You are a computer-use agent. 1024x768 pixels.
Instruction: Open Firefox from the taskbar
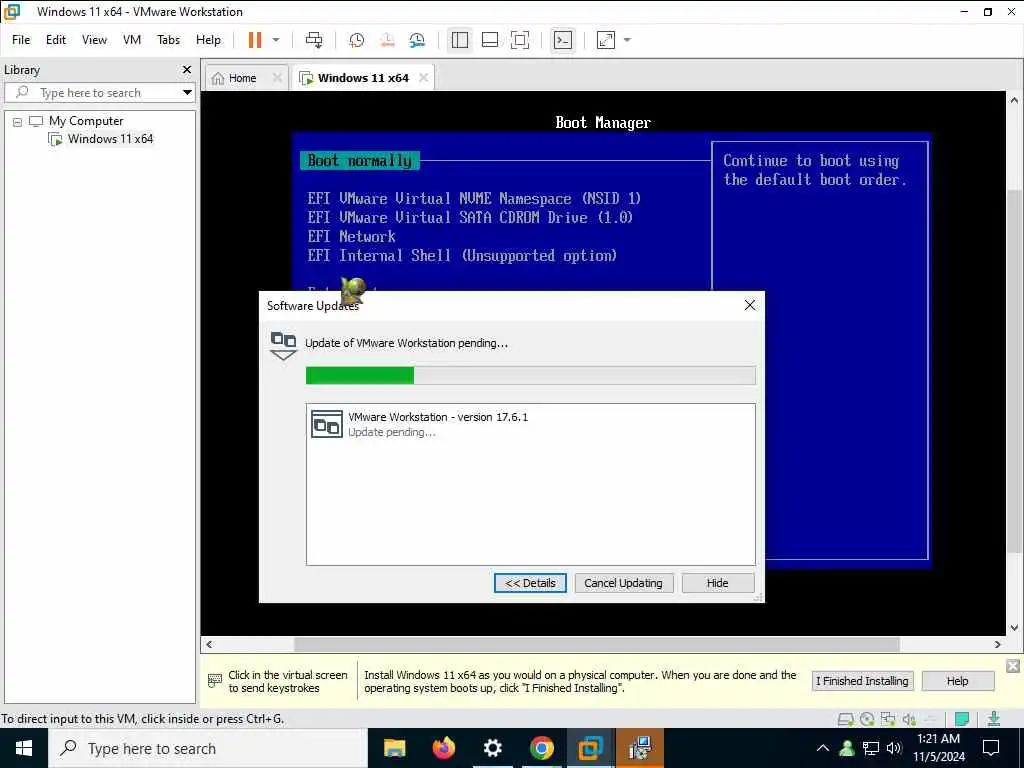444,748
